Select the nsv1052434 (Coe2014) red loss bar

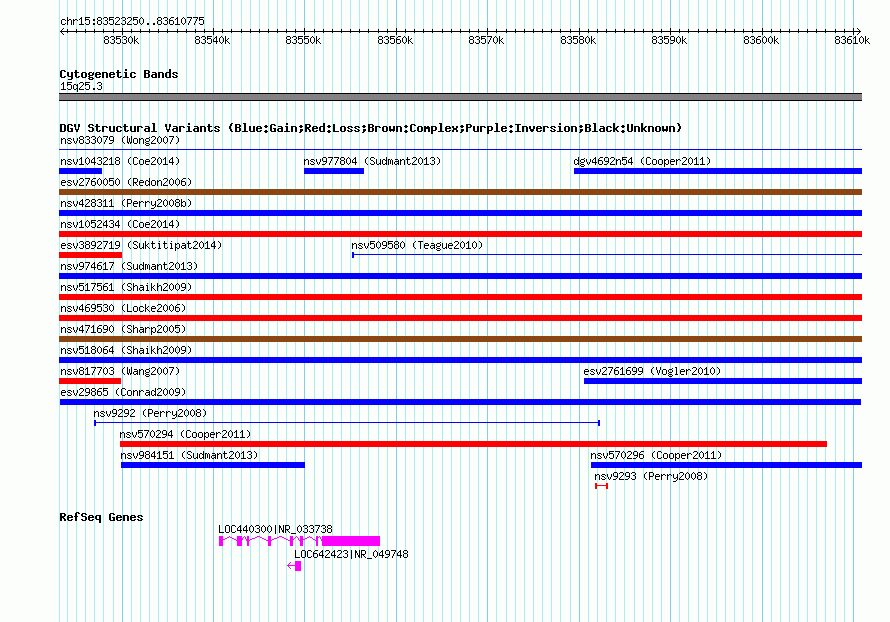(x=460, y=234)
